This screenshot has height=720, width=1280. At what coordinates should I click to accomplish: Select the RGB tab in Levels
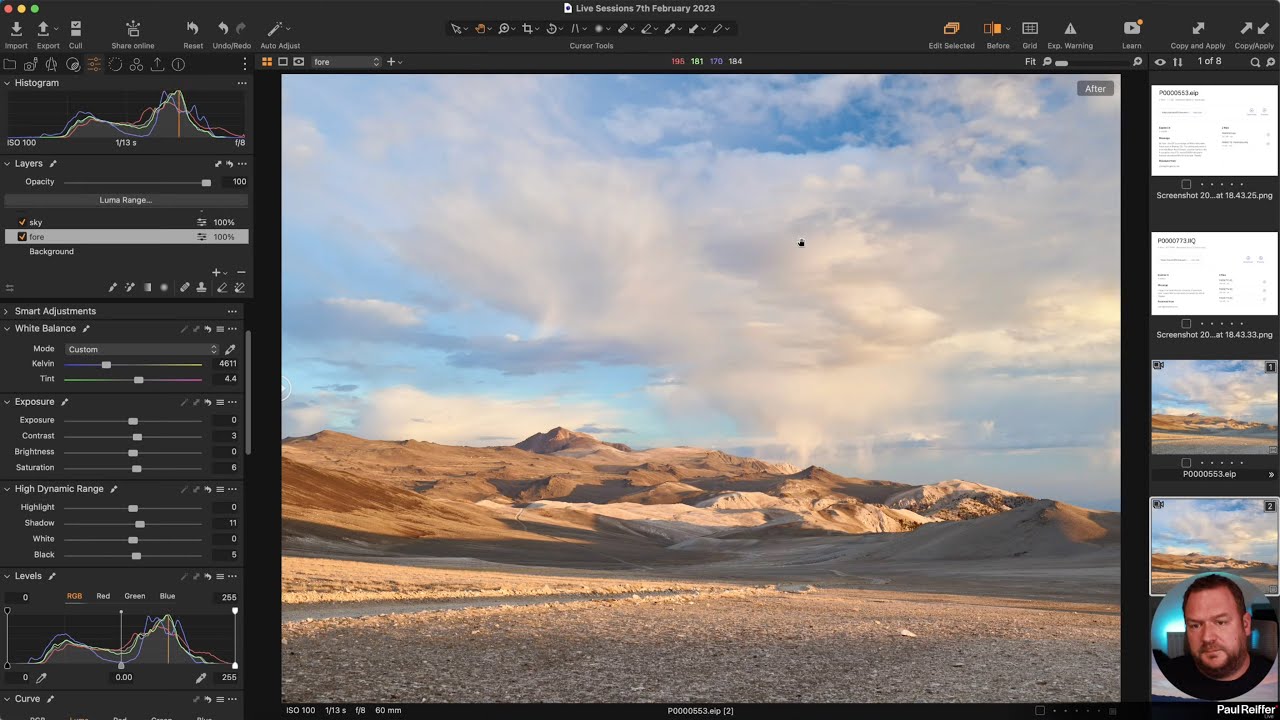point(74,596)
